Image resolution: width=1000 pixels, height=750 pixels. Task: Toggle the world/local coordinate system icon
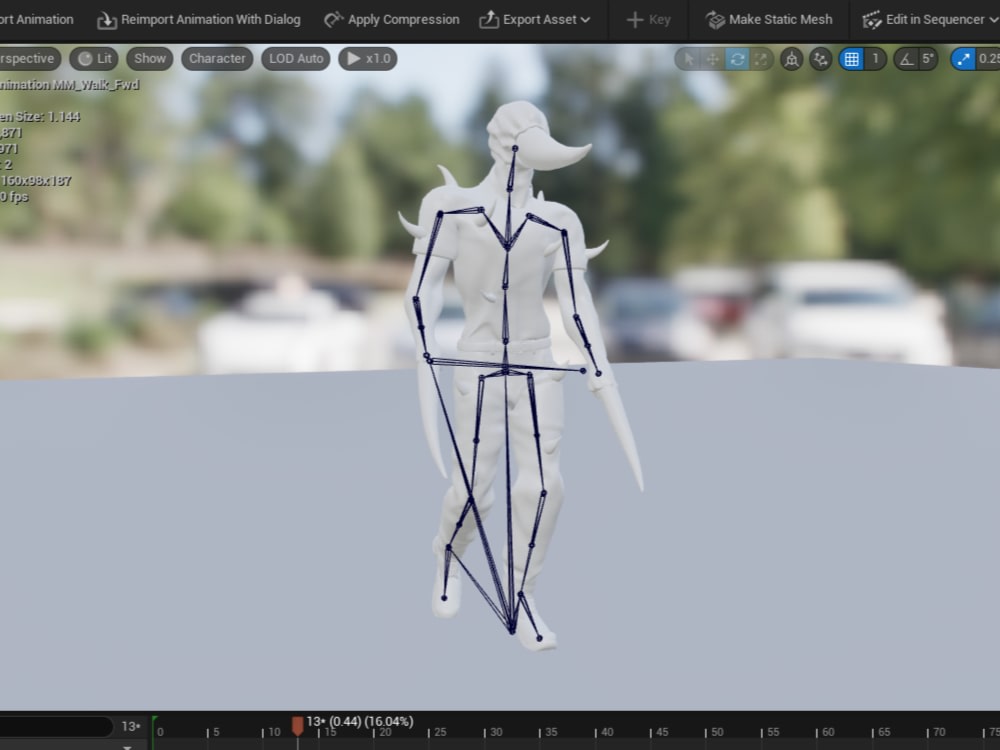(791, 59)
